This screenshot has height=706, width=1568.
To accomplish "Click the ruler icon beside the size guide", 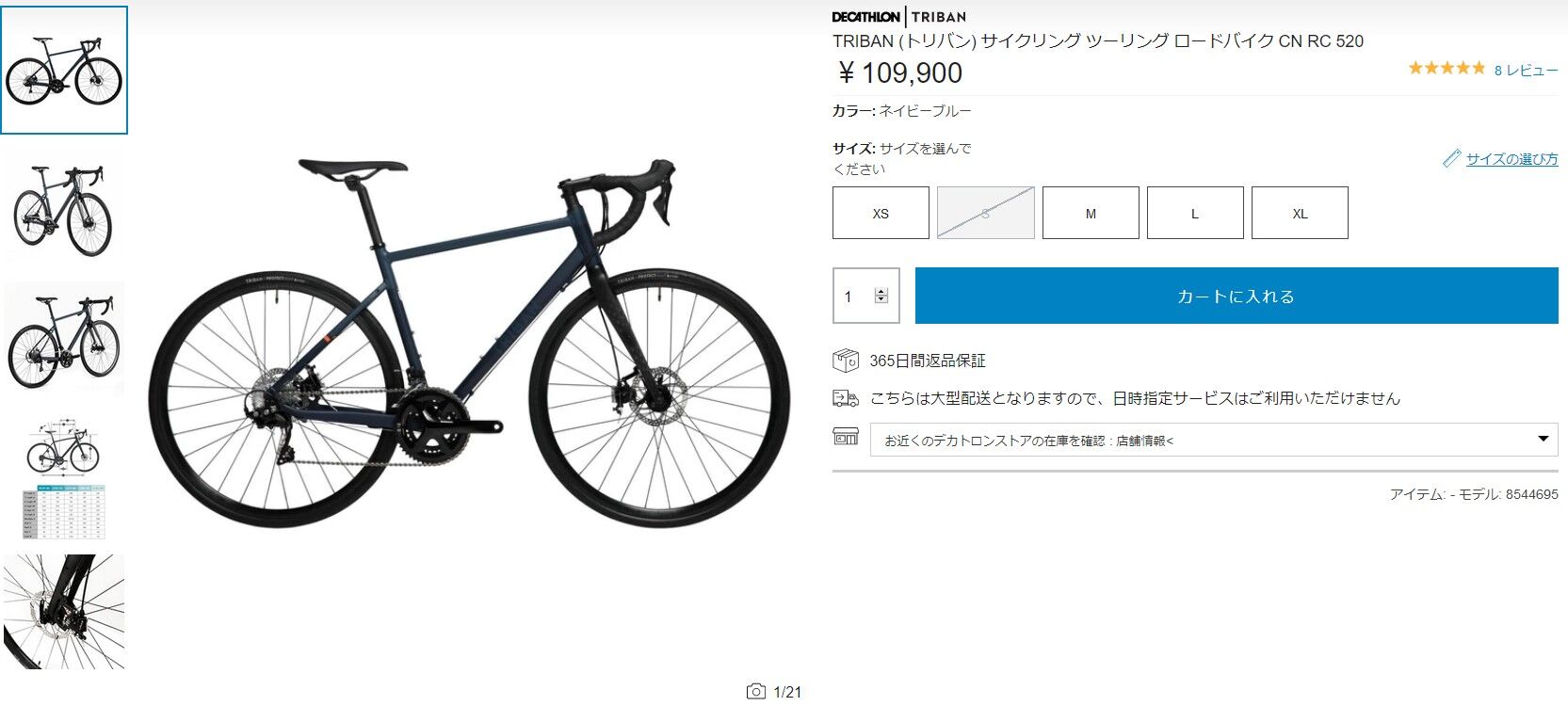I will coord(1451,158).
